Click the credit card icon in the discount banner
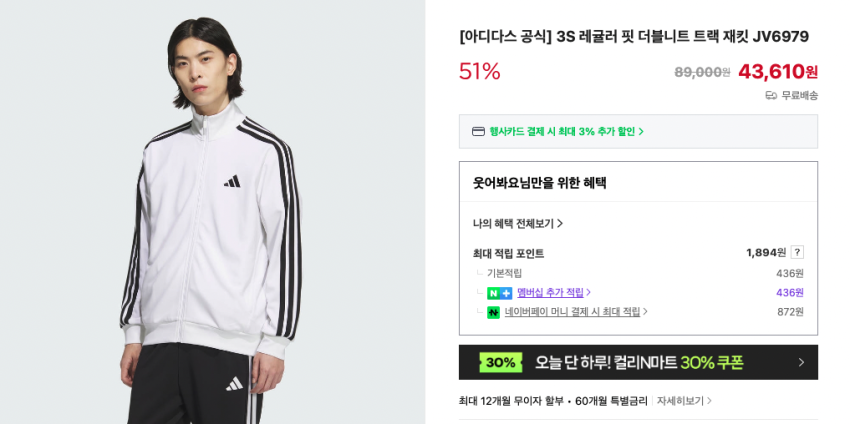The image size is (850, 424). [478, 131]
